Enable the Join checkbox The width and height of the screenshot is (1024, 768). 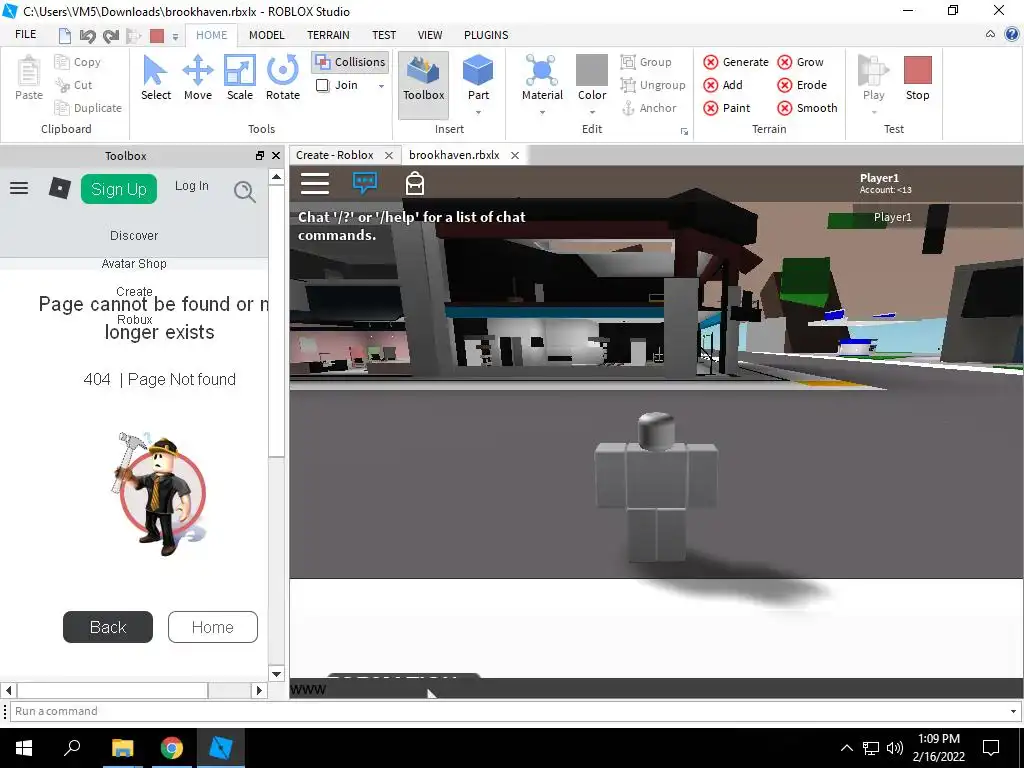tap(322, 86)
